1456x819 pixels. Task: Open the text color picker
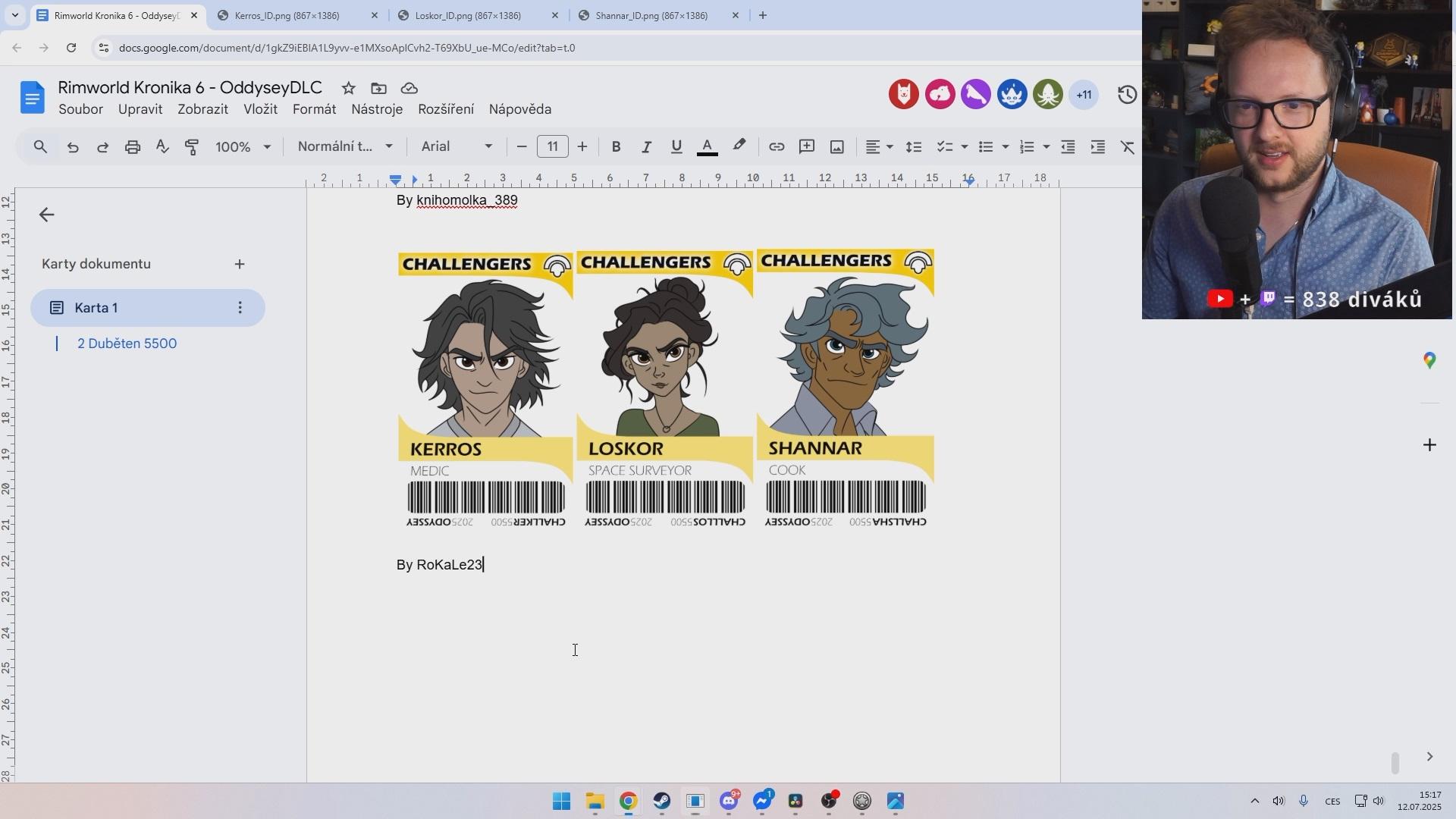707,147
